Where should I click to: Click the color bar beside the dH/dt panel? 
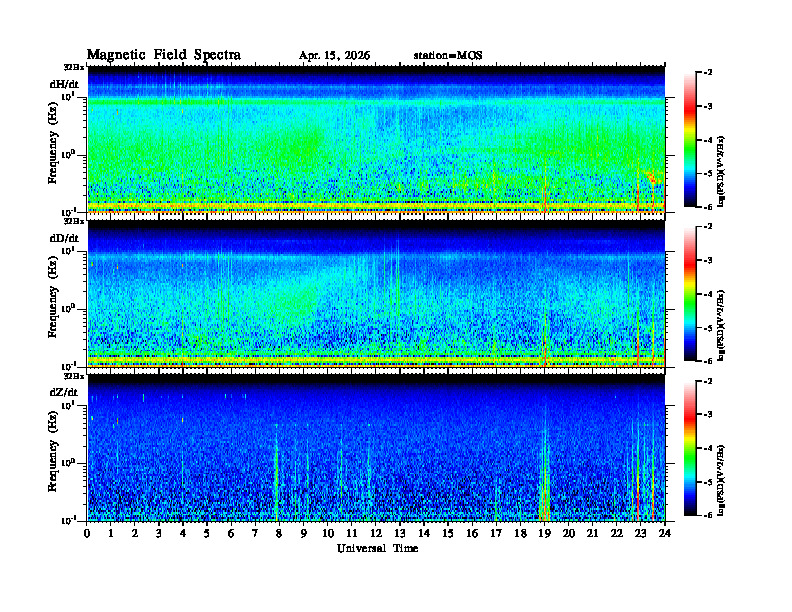tap(690, 140)
